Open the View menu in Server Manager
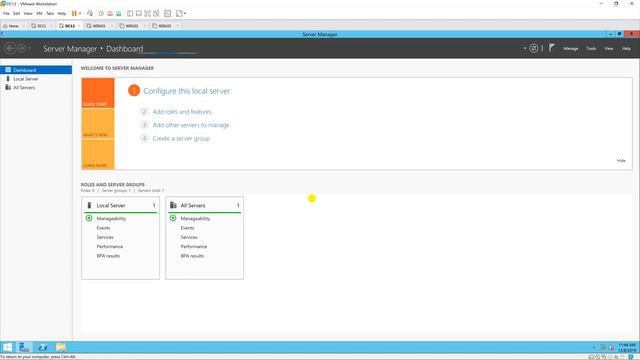This screenshot has width=640, height=360. click(x=609, y=49)
